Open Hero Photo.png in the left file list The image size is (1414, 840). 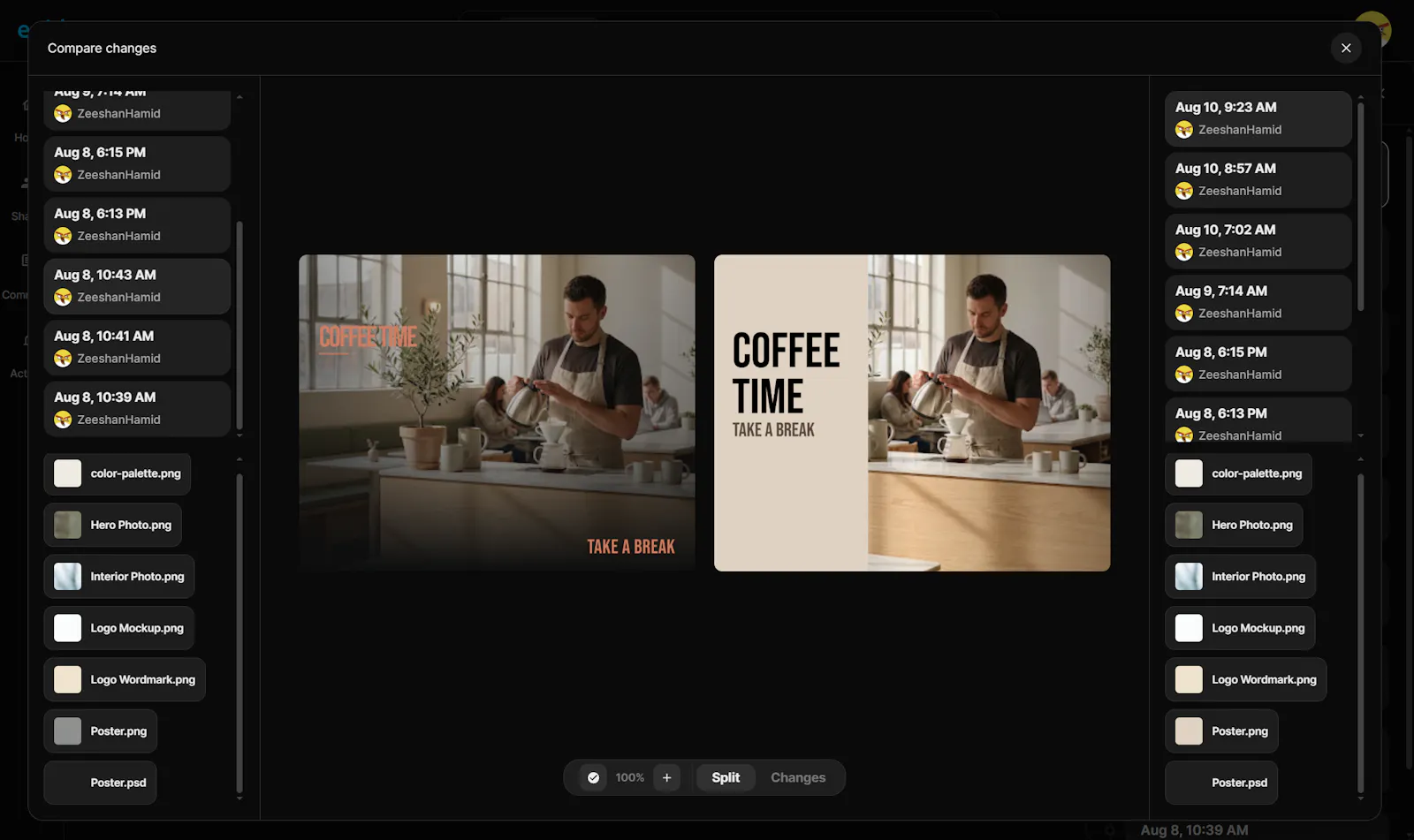pyautogui.click(x=113, y=525)
